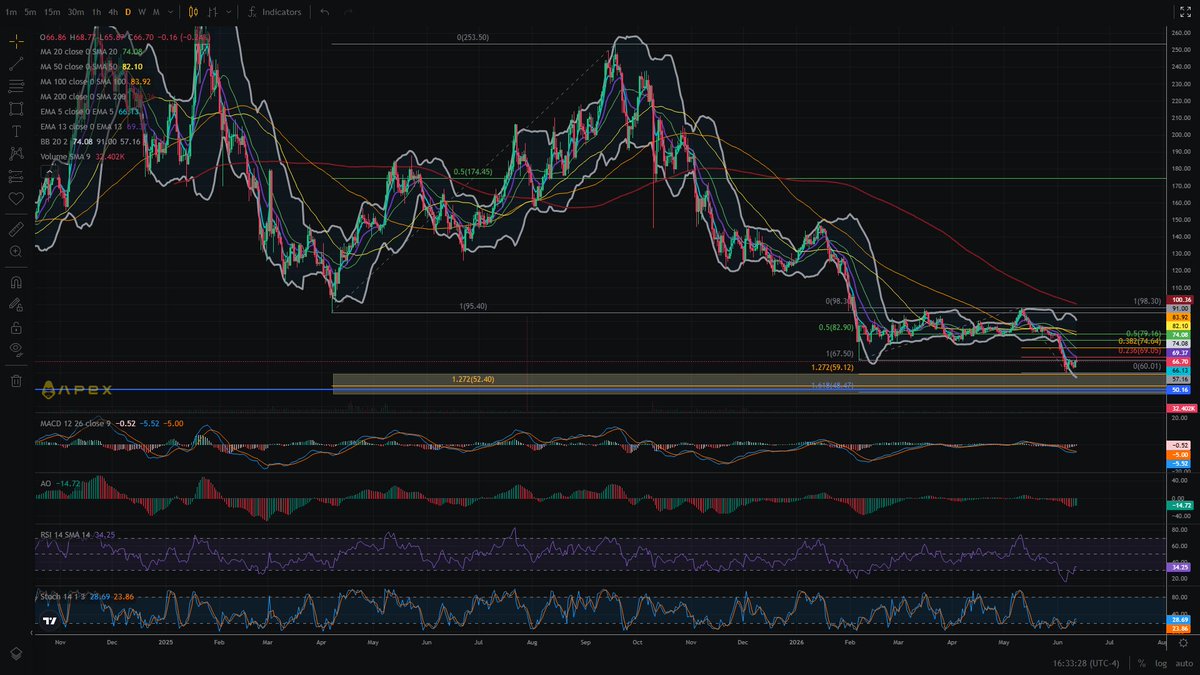Click the 100.36 price axis label

tap(1181, 300)
